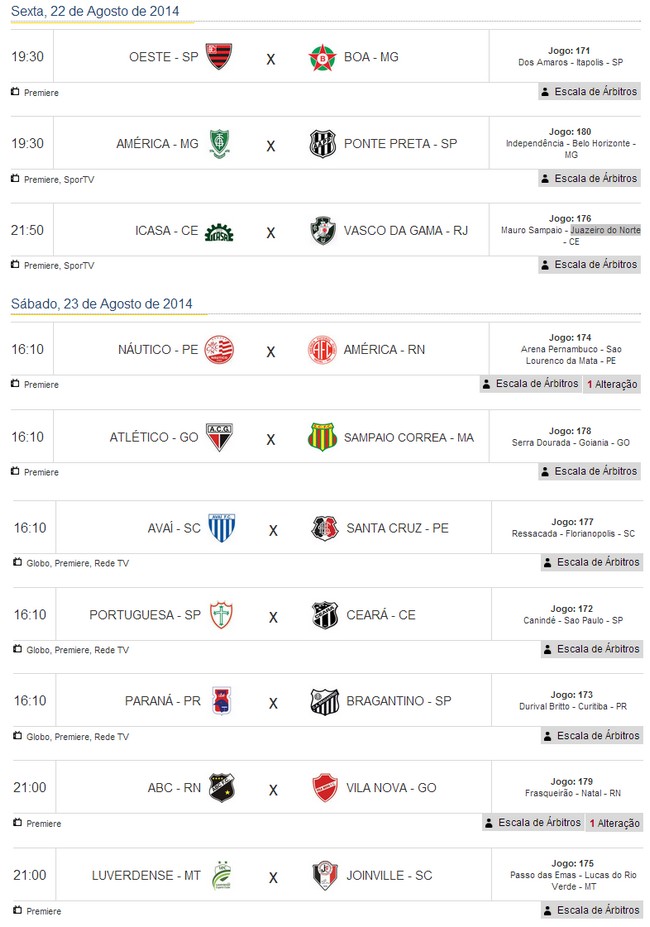Click the Boa MG team crest
Image resolution: width=650 pixels, height=927 pixels.
point(322,57)
